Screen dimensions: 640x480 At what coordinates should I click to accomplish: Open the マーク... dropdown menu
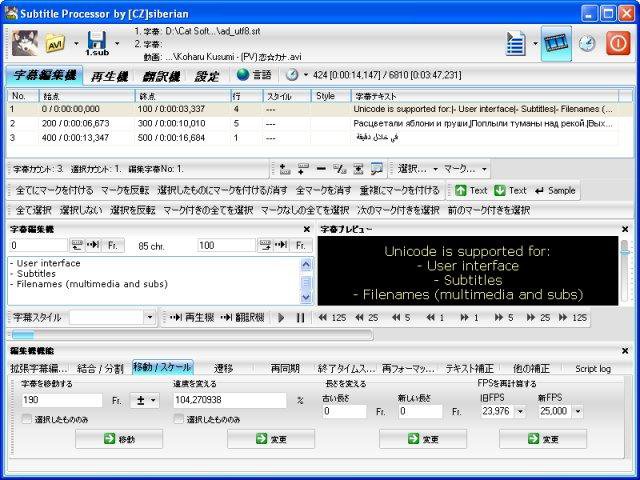[465, 169]
